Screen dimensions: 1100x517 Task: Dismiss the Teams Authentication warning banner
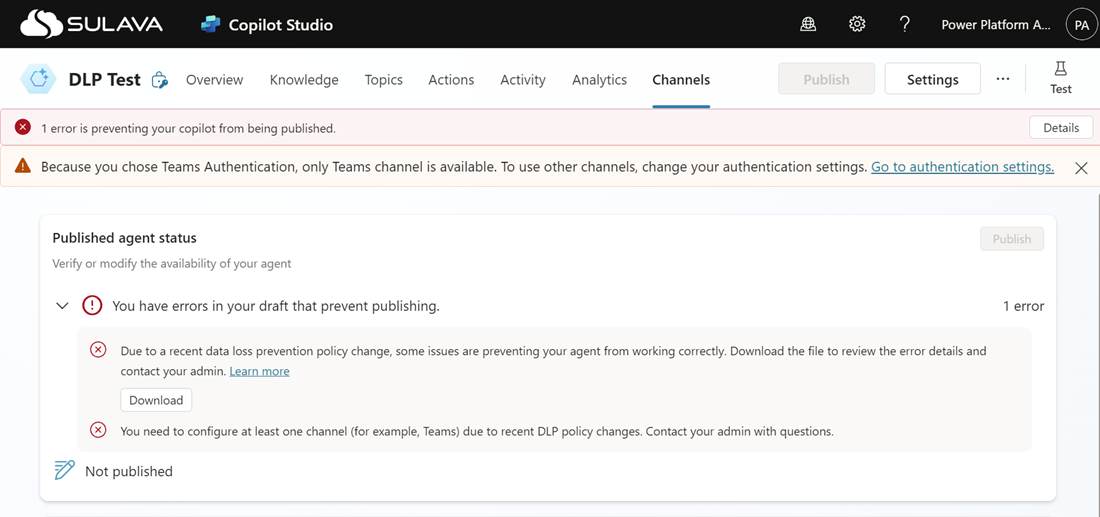point(1081,168)
